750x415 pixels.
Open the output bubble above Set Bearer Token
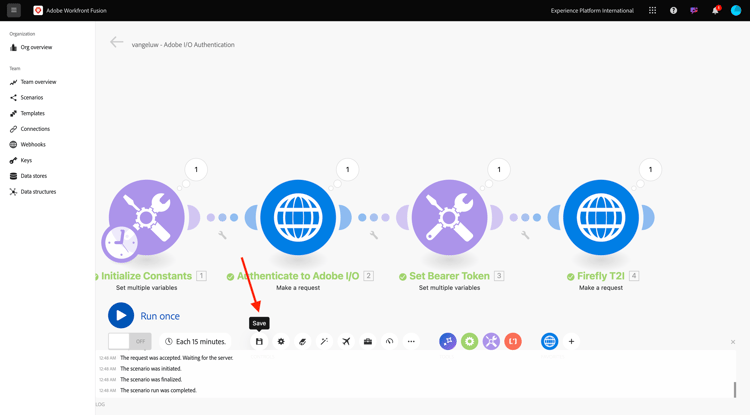click(499, 169)
